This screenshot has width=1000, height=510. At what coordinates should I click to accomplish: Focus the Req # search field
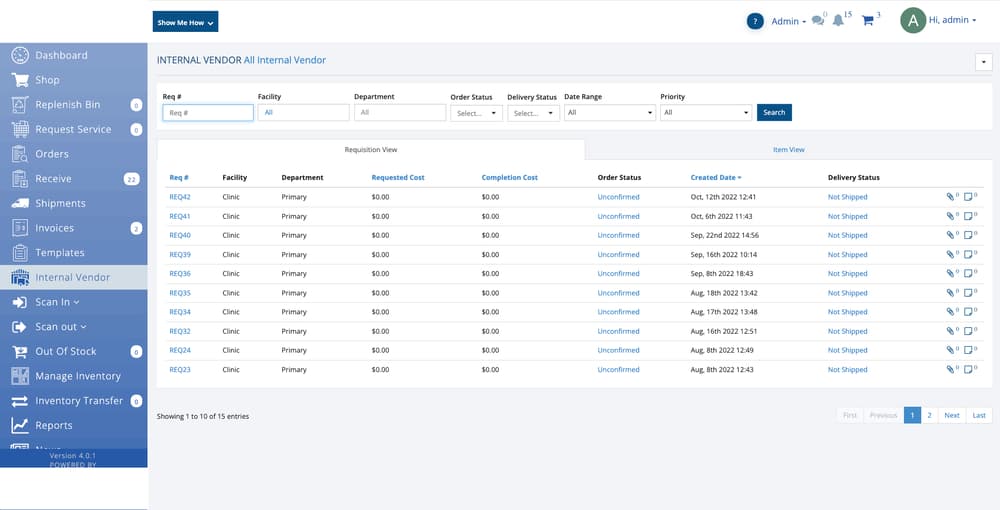(208, 113)
